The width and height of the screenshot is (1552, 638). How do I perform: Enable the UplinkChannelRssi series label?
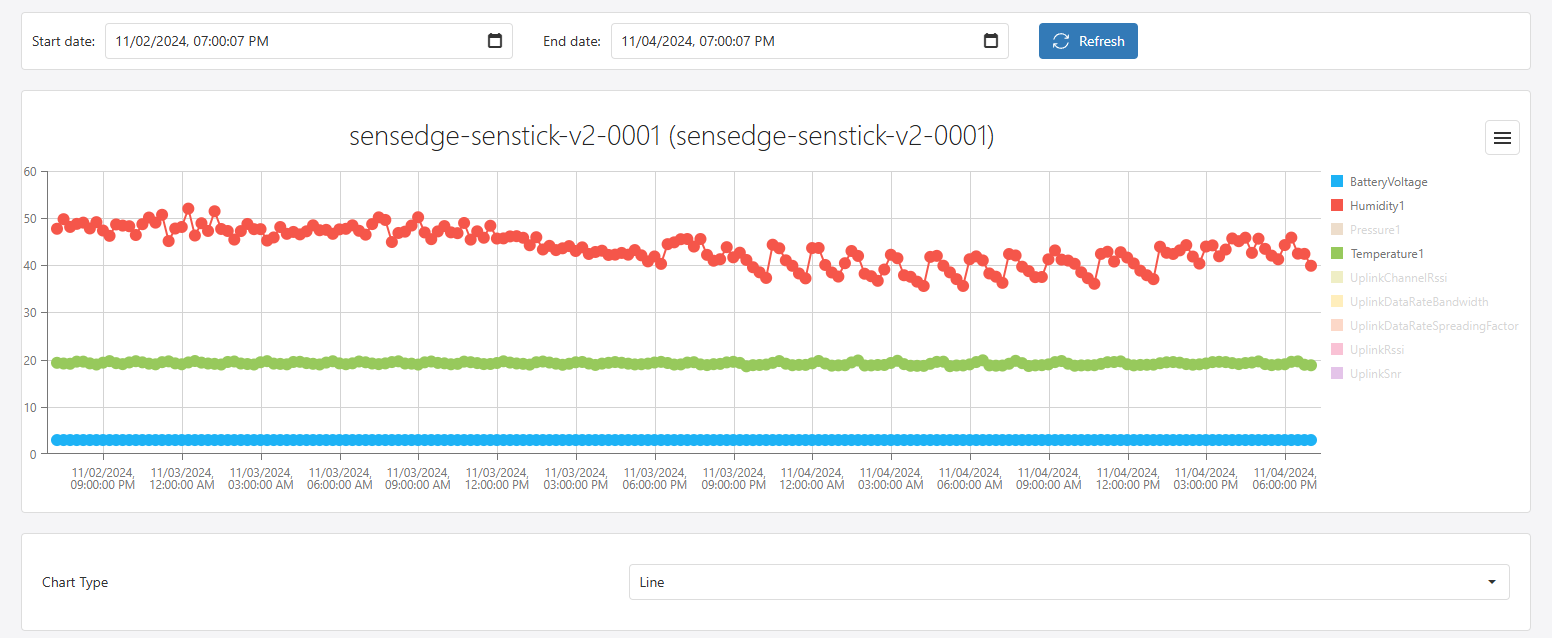click(1398, 278)
